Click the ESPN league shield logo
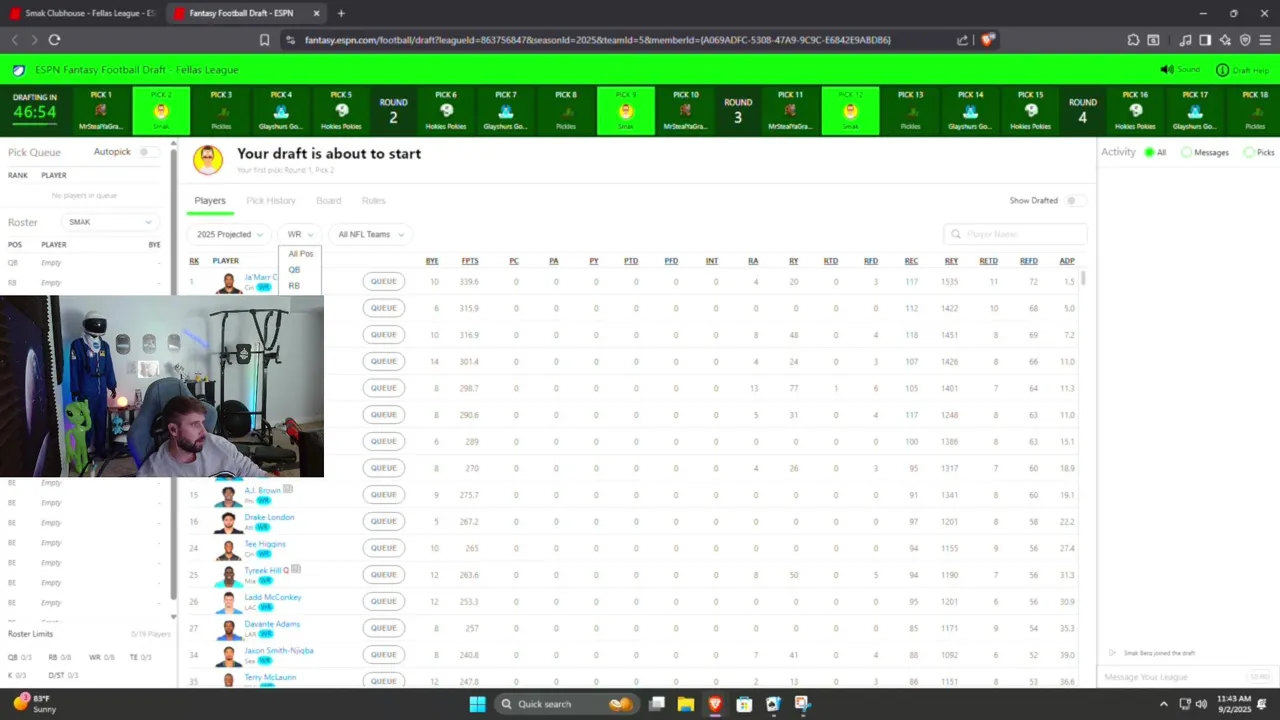Viewport: 1280px width, 720px height. point(19,70)
